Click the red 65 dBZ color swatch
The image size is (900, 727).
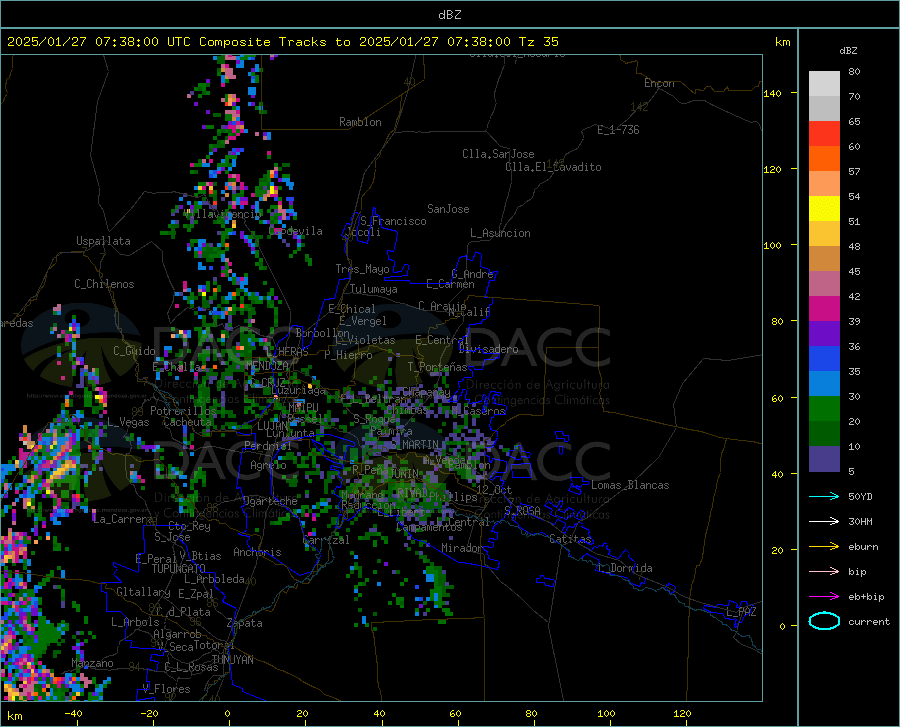click(824, 134)
